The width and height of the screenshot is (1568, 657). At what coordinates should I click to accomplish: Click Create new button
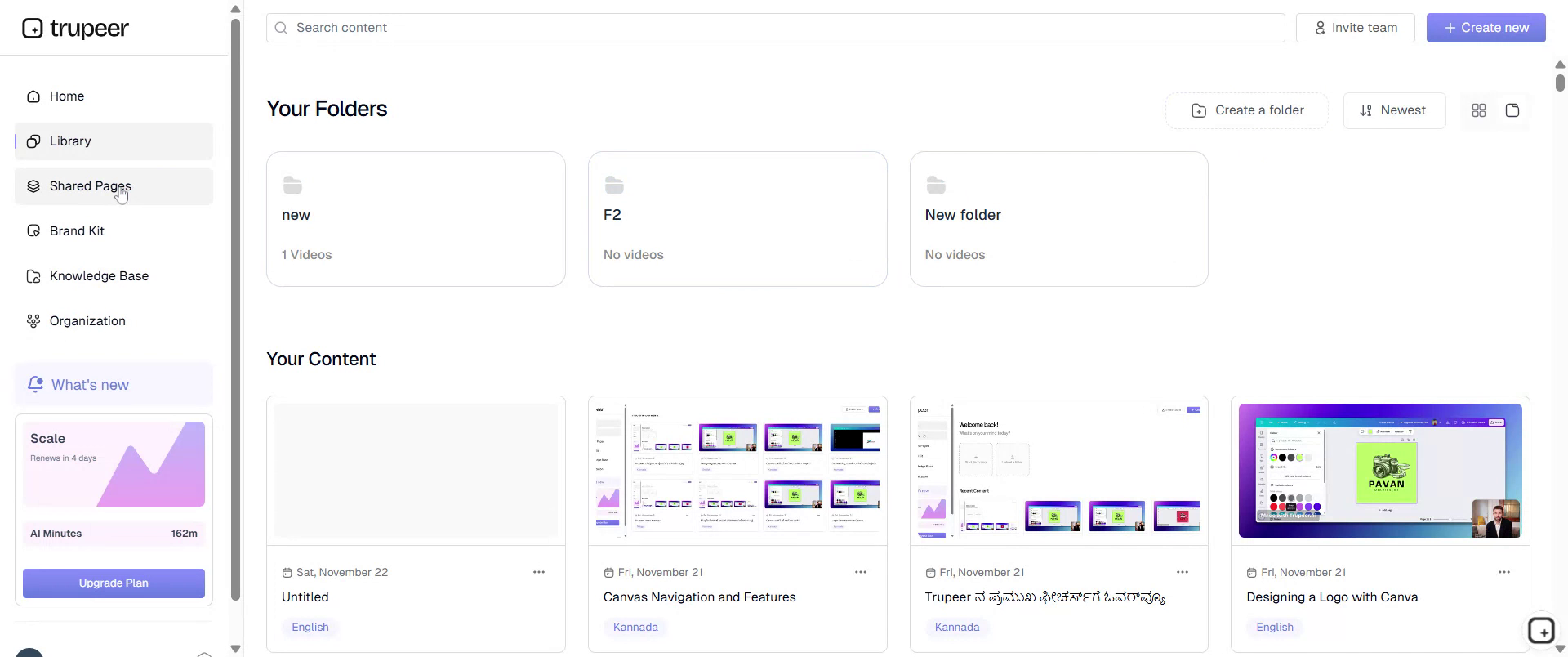(1486, 28)
